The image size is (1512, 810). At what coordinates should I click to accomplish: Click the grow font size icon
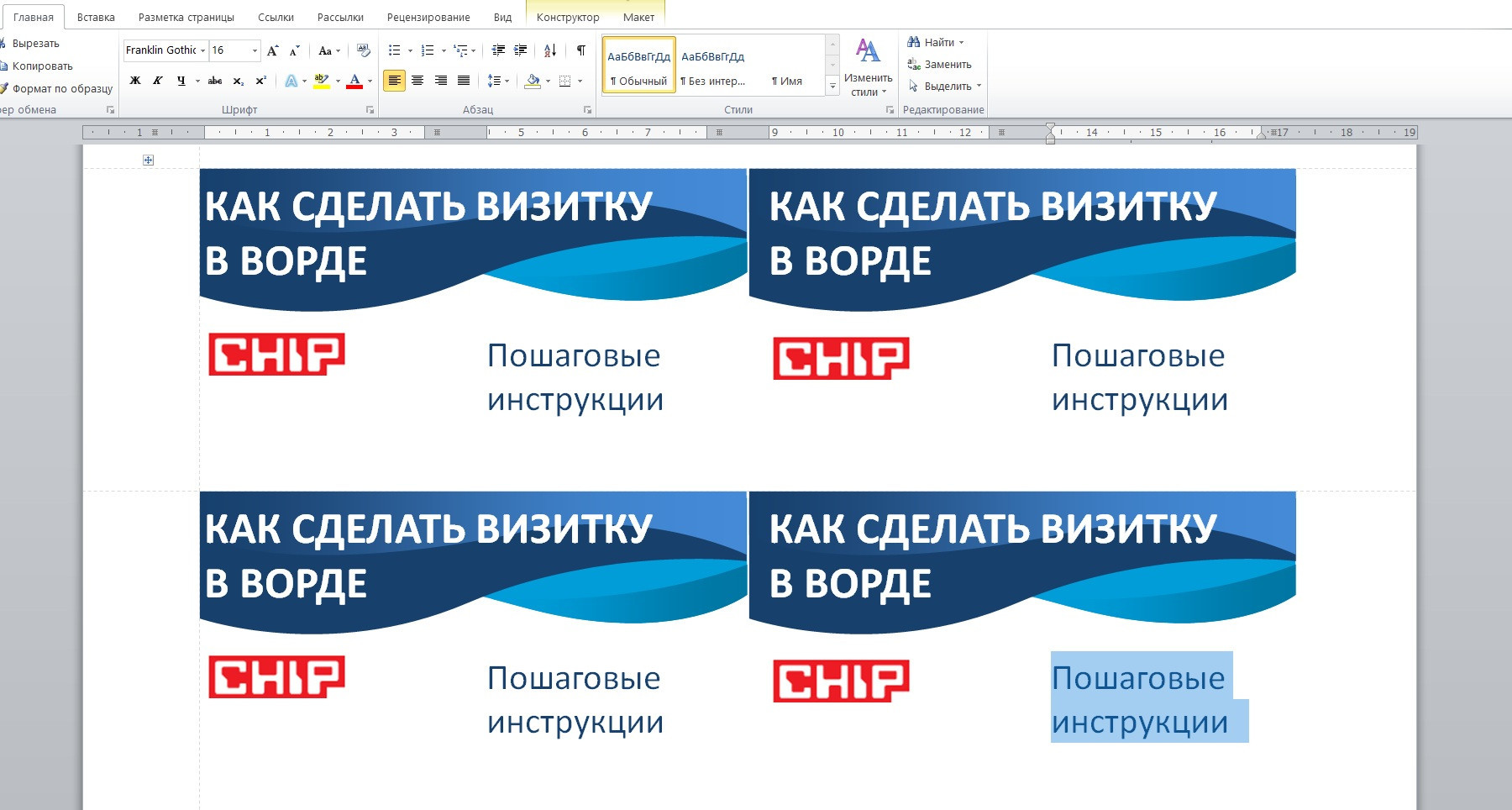point(272,51)
